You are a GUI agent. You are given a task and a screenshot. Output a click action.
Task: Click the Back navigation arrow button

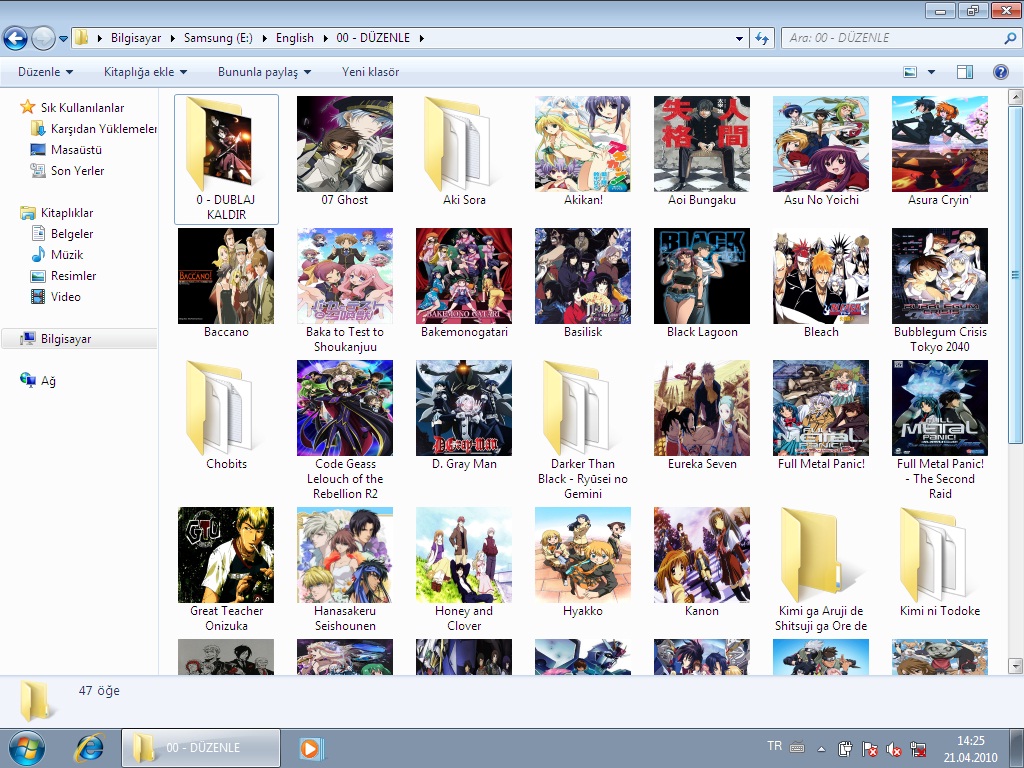click(x=15, y=38)
